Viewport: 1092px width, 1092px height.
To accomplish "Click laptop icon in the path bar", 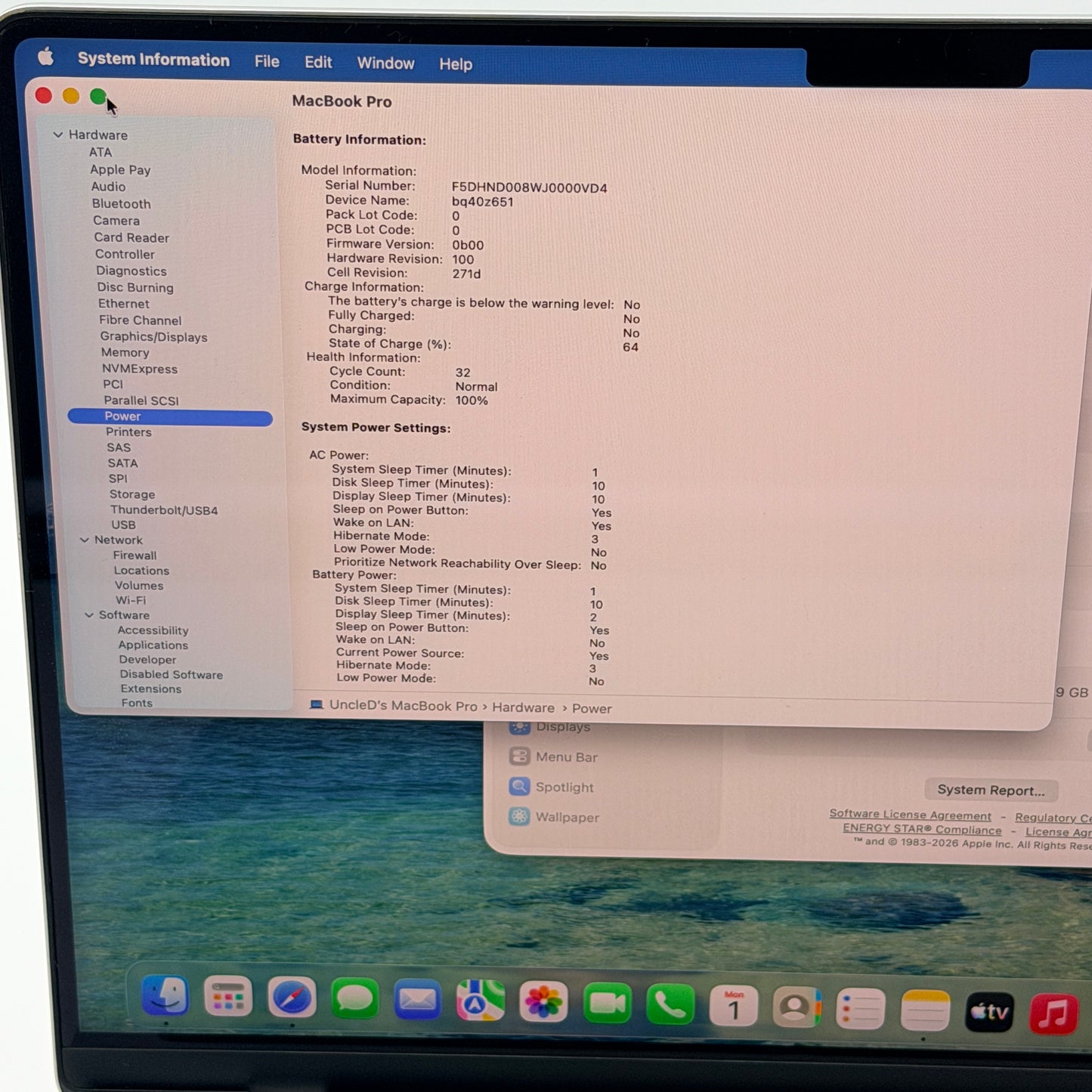I will pyautogui.click(x=317, y=705).
